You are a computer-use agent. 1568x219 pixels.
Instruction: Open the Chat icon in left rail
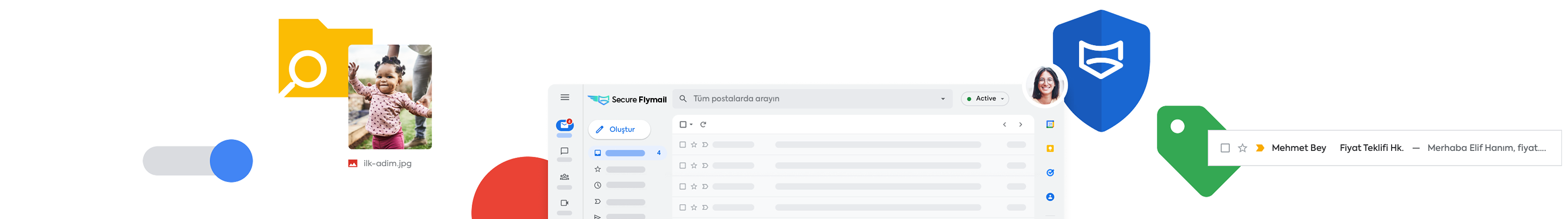pos(564,151)
